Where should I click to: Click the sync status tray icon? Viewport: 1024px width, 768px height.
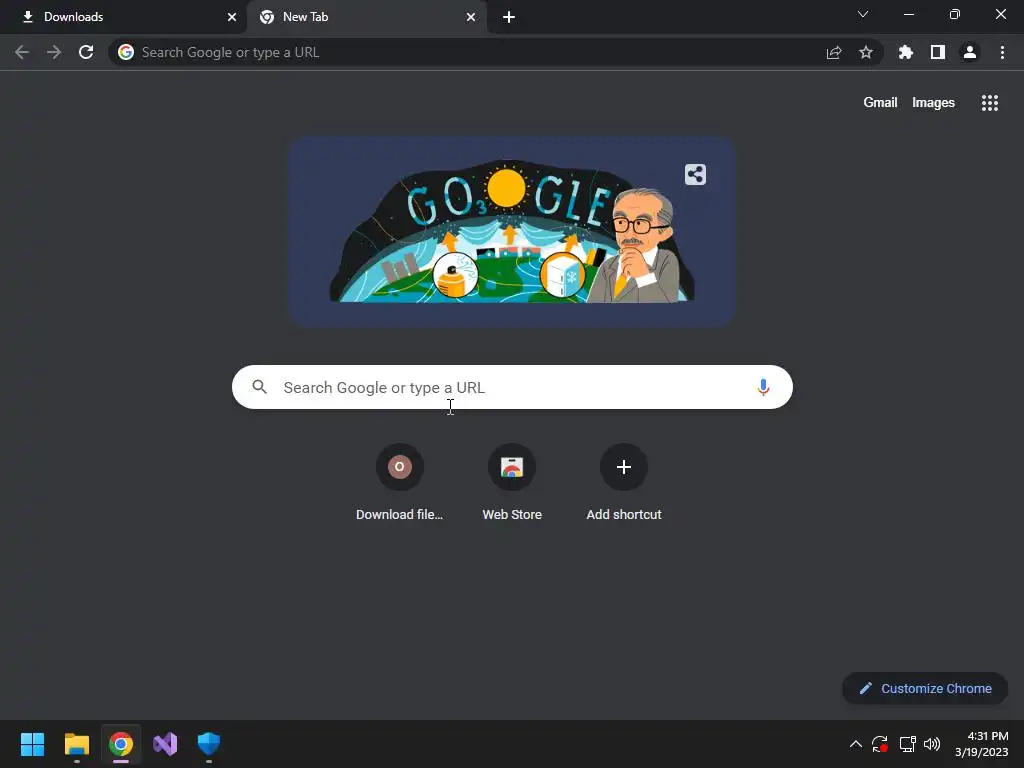coord(880,744)
